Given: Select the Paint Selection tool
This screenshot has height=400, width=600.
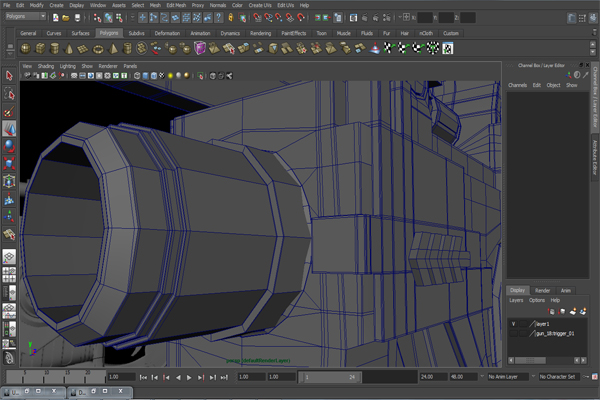Looking at the screenshot, I should pyautogui.click(x=9, y=111).
